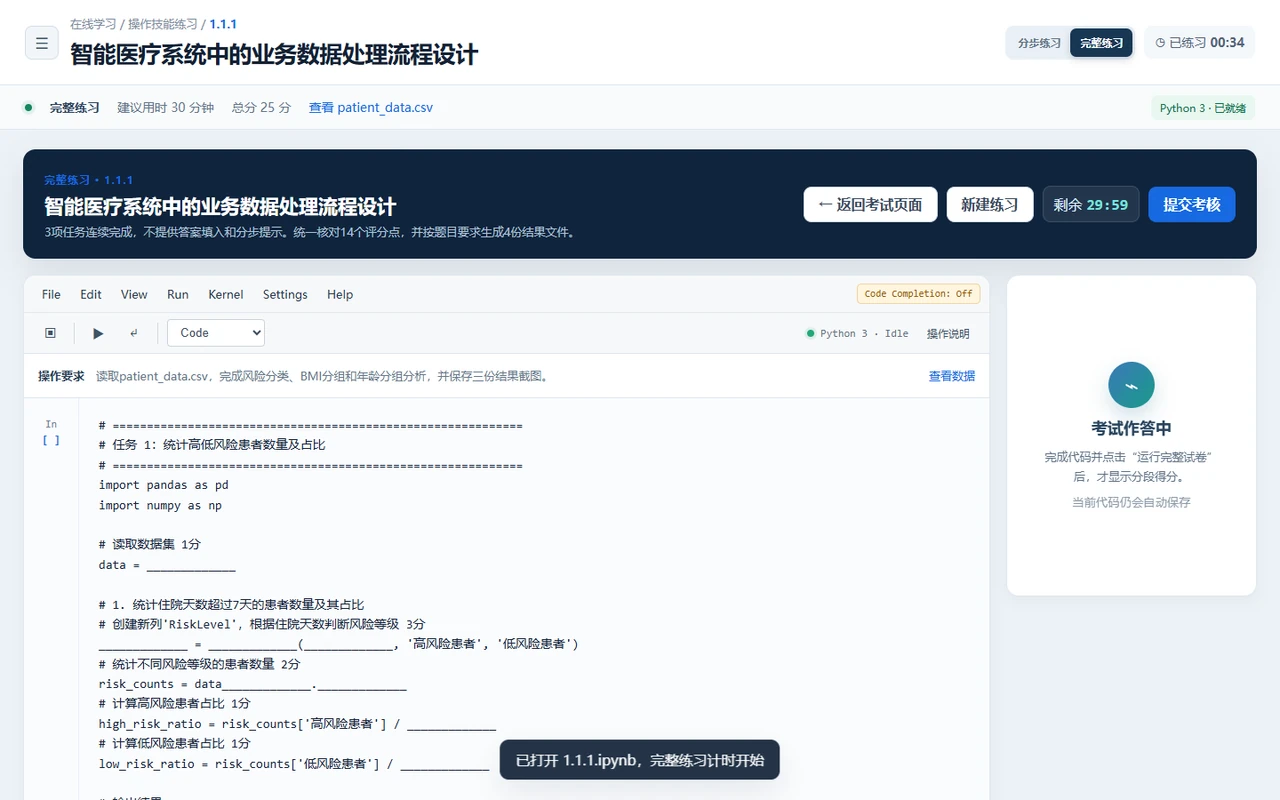Open the View menu
Image resolution: width=1280 pixels, height=800 pixels.
134,294
